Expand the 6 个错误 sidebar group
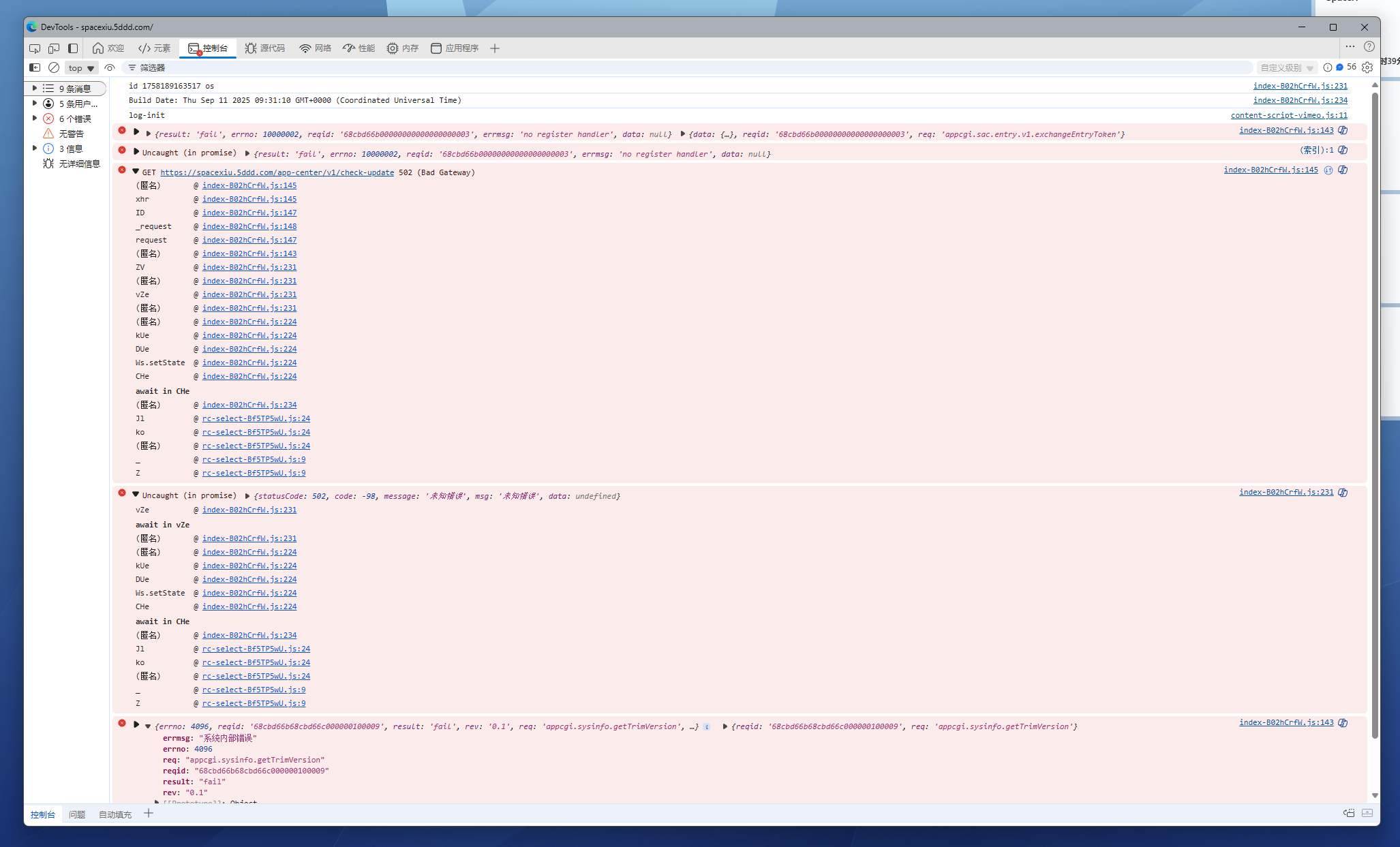 click(x=35, y=119)
